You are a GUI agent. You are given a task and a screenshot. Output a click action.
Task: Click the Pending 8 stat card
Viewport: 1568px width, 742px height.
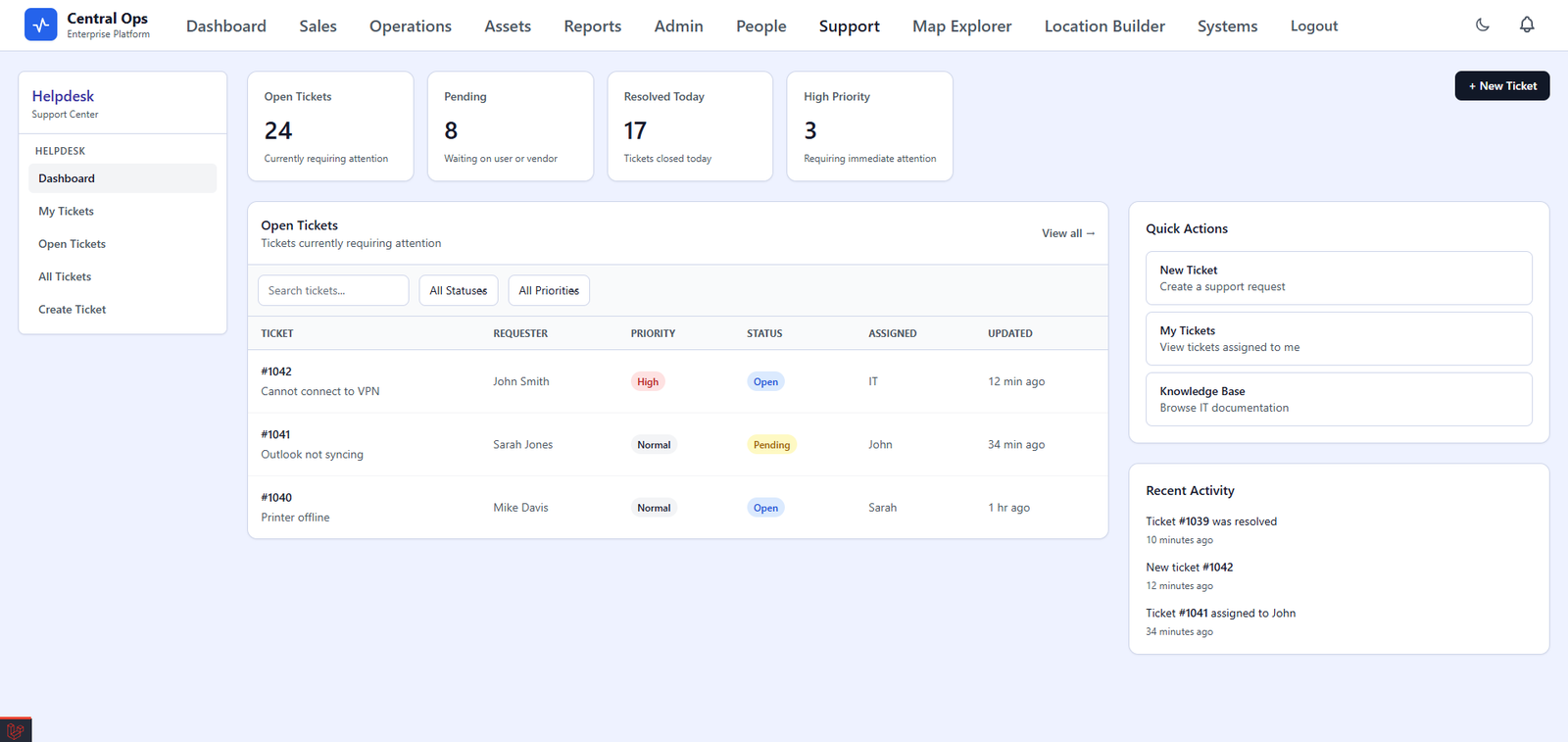pos(511,126)
